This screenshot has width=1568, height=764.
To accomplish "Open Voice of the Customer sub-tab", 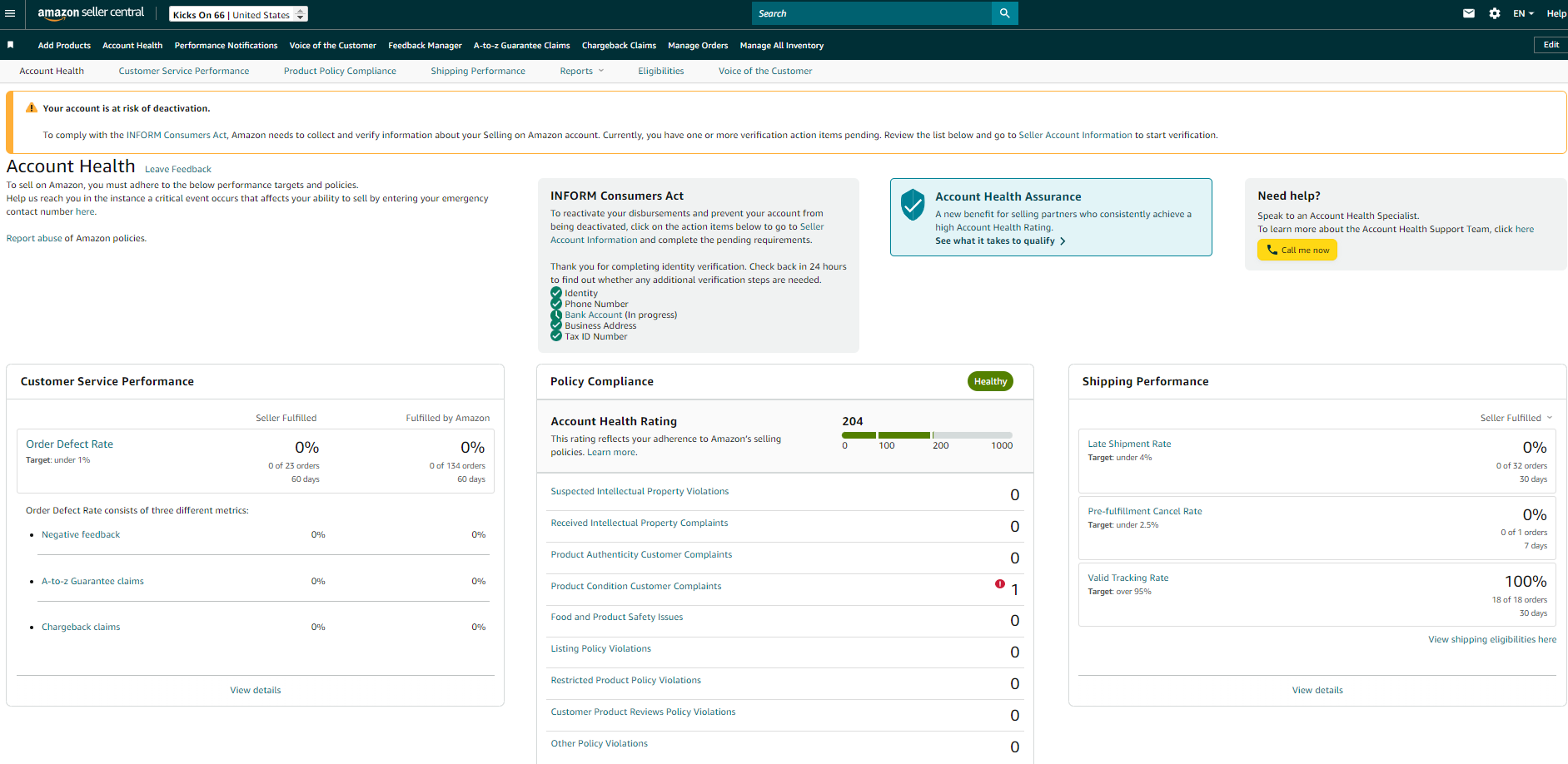I will coord(765,72).
